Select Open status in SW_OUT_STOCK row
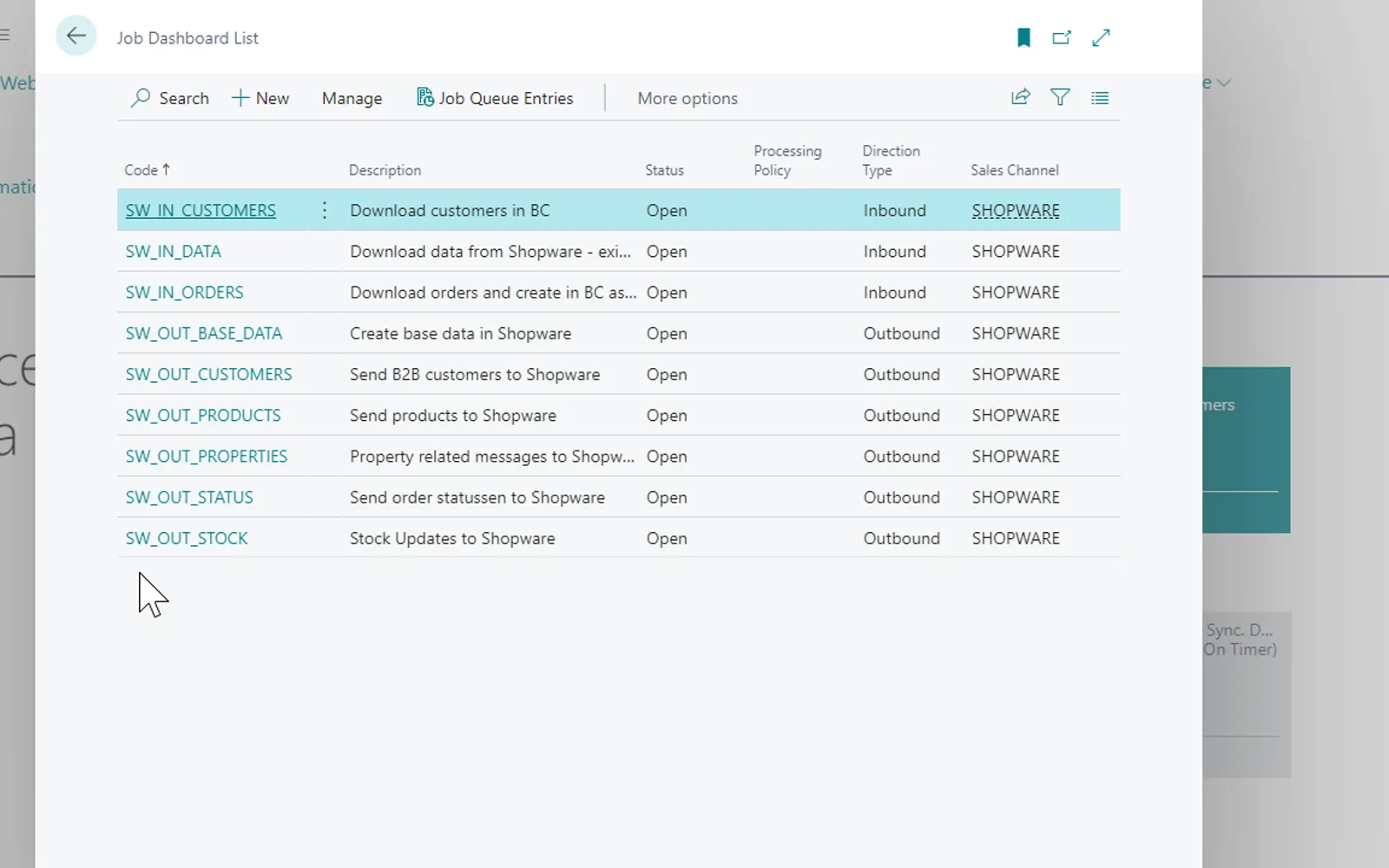The image size is (1389, 868). point(667,538)
